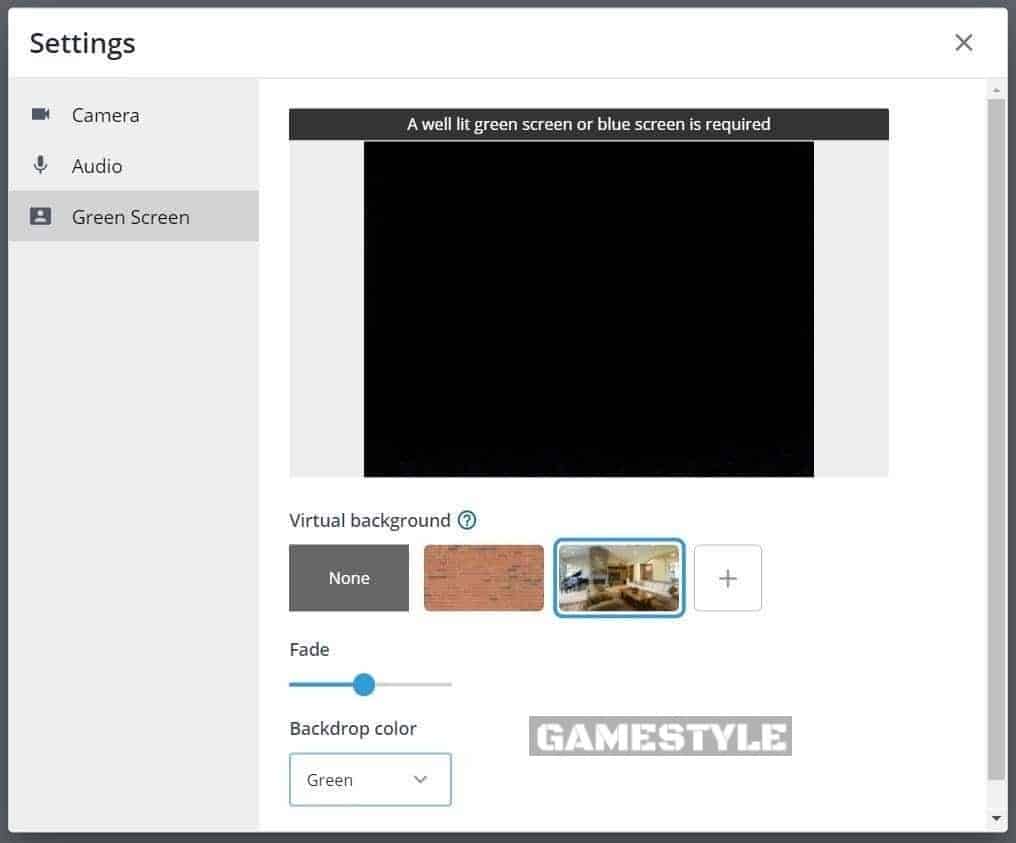Adjust the Fade slider handle

tap(364, 684)
